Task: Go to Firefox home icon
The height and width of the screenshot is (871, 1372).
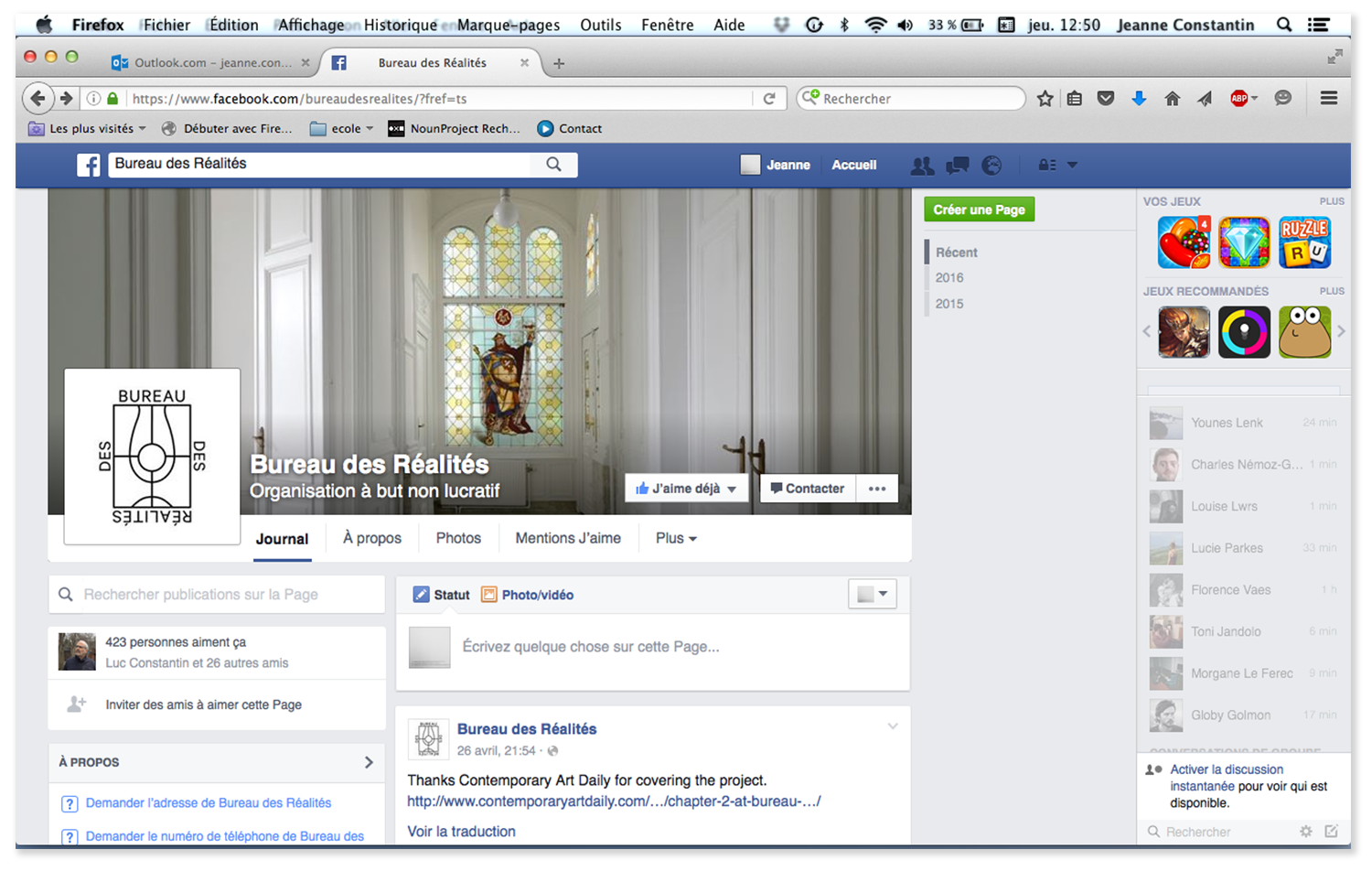Action: [1172, 99]
